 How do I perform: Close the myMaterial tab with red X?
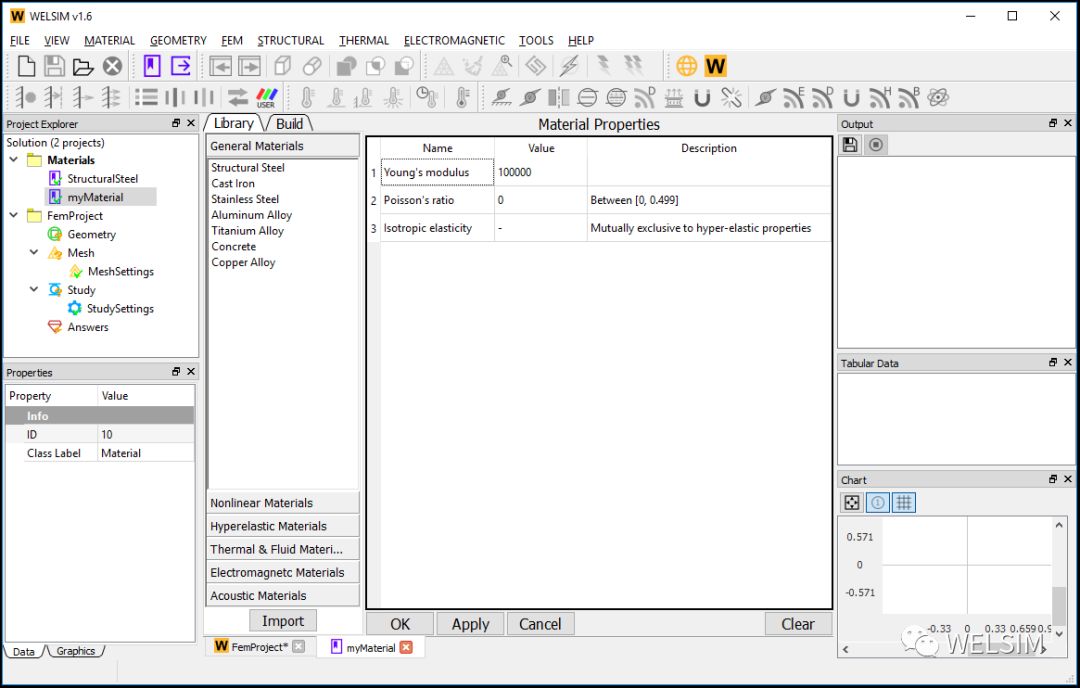(406, 647)
